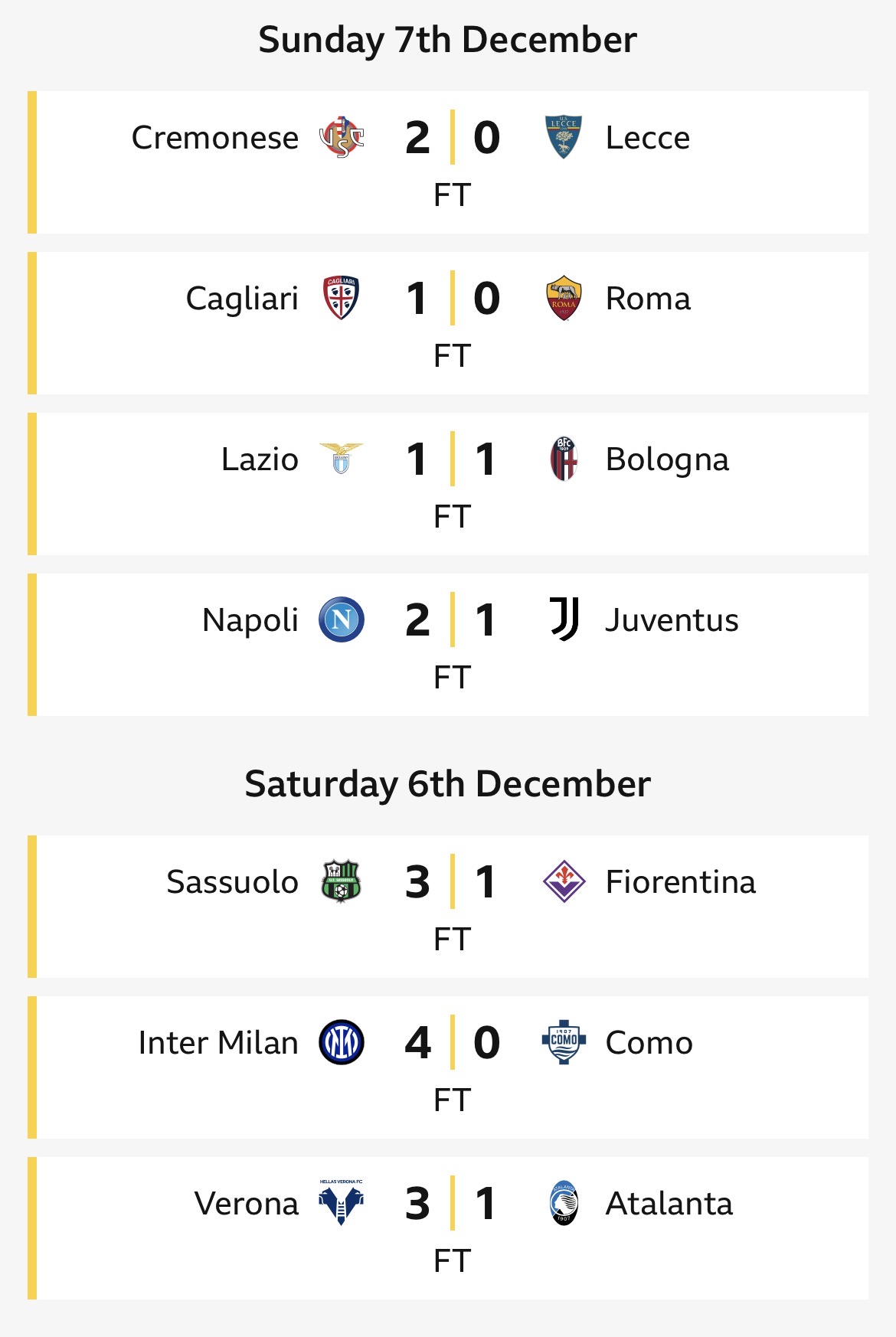896x1337 pixels.
Task: Click the Roma wolf crest
Action: [x=564, y=298]
